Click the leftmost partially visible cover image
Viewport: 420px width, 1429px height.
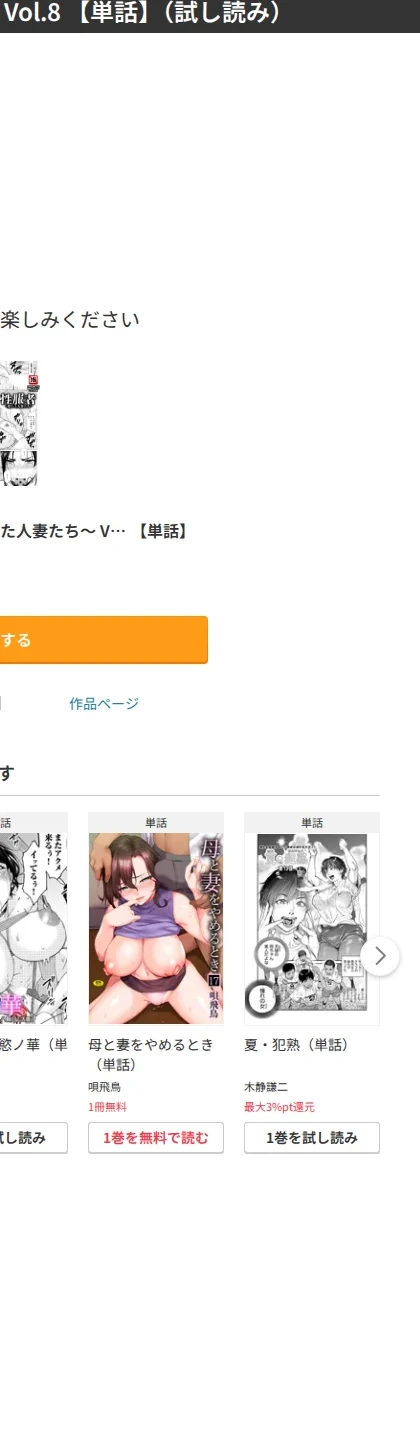point(34,929)
